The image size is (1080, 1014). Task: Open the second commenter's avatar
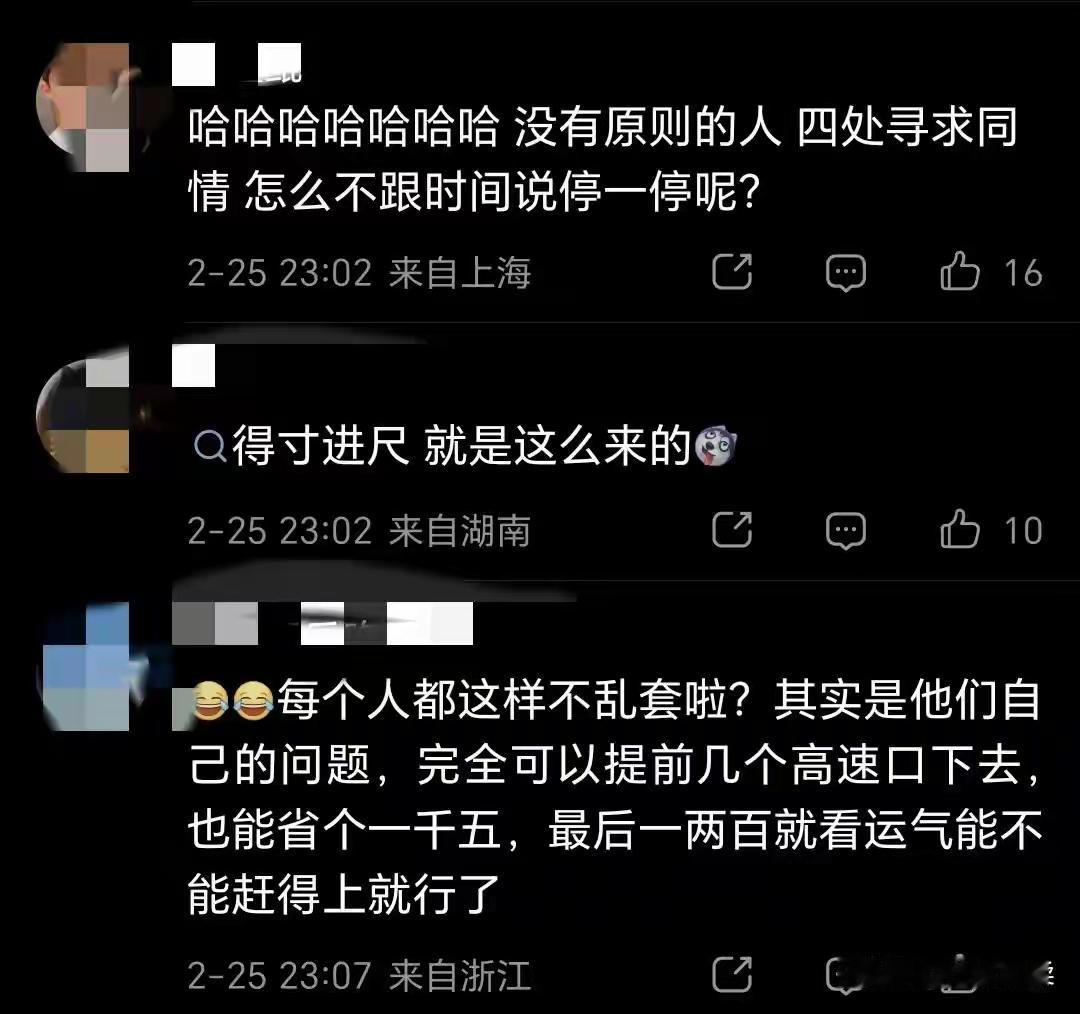[x=83, y=408]
